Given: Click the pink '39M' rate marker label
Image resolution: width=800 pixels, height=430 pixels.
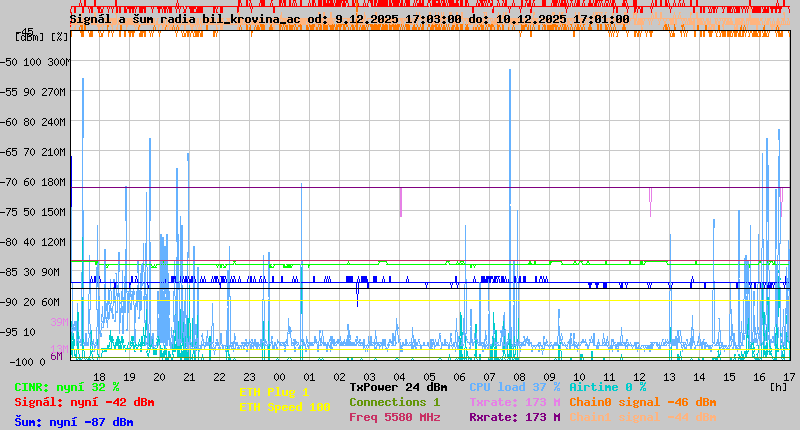Looking at the screenshot, I should pyautogui.click(x=59, y=322).
